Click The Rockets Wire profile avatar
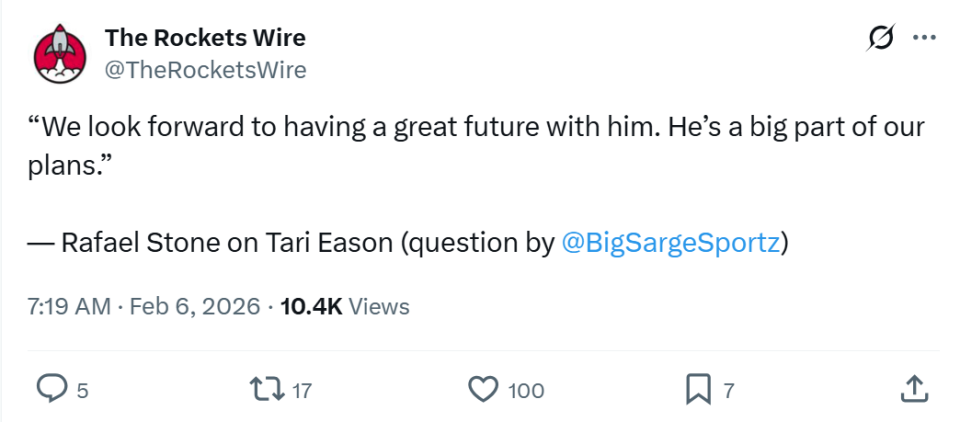 [60, 53]
